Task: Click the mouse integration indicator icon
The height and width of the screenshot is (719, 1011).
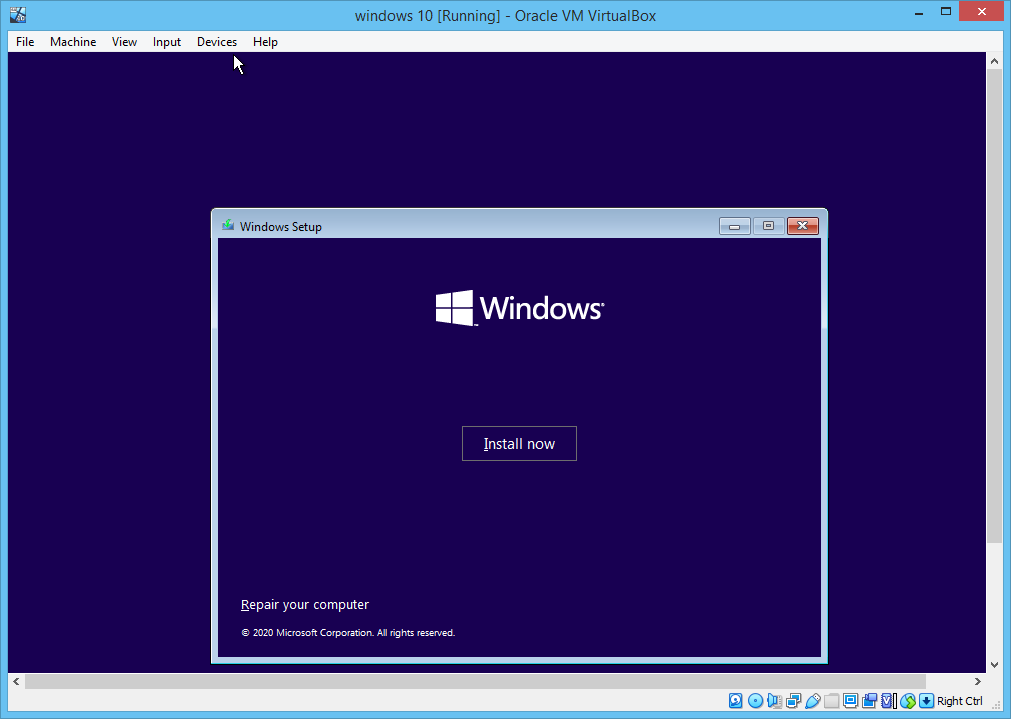Action: [x=908, y=700]
